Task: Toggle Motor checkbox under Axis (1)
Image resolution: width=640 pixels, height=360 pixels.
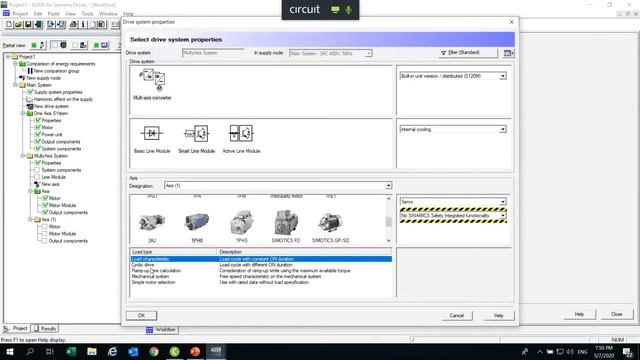Action: click(44, 227)
